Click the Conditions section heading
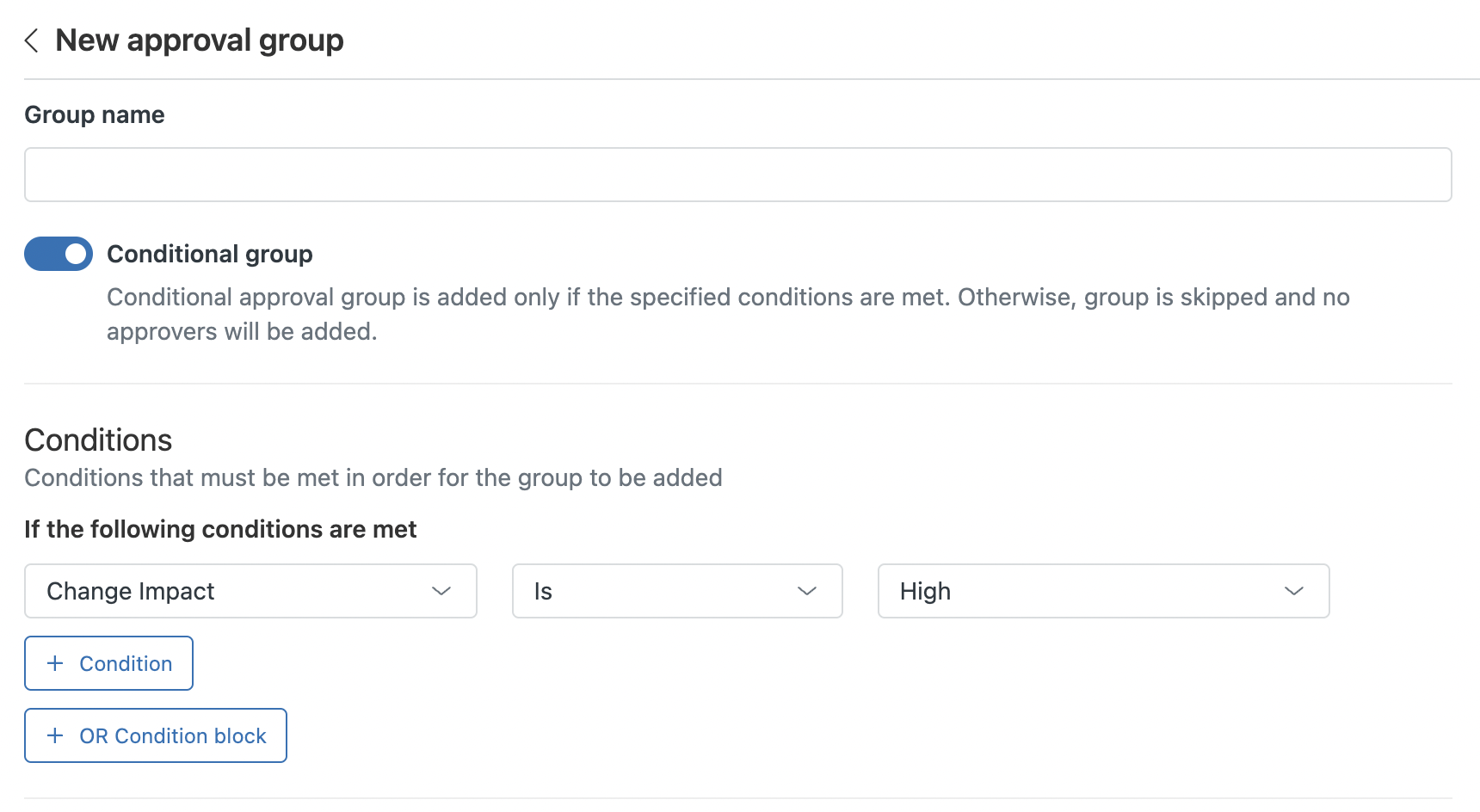The width and height of the screenshot is (1480, 812). (98, 440)
